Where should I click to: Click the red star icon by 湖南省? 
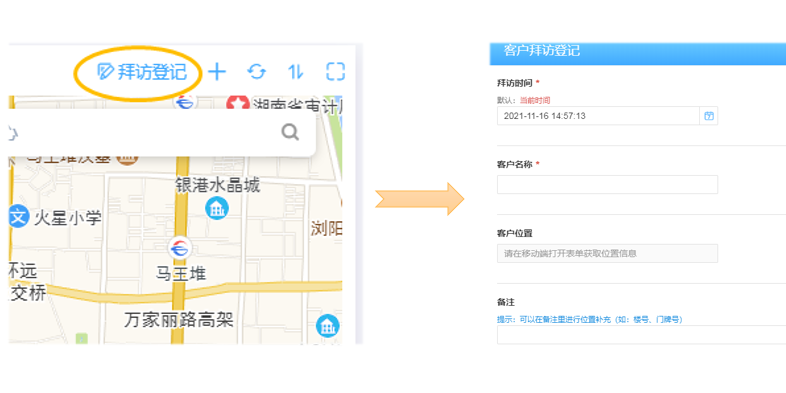point(238,104)
